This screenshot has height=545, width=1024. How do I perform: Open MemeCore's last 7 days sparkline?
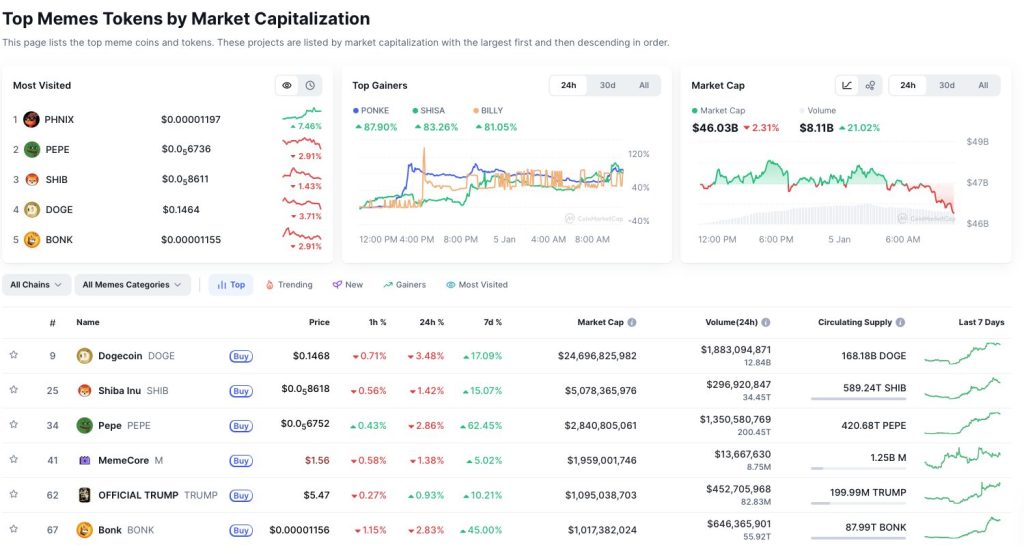pos(962,460)
